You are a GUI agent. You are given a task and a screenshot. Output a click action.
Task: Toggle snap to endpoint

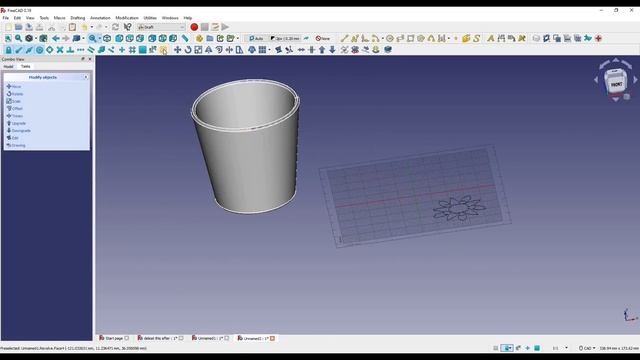point(18,50)
